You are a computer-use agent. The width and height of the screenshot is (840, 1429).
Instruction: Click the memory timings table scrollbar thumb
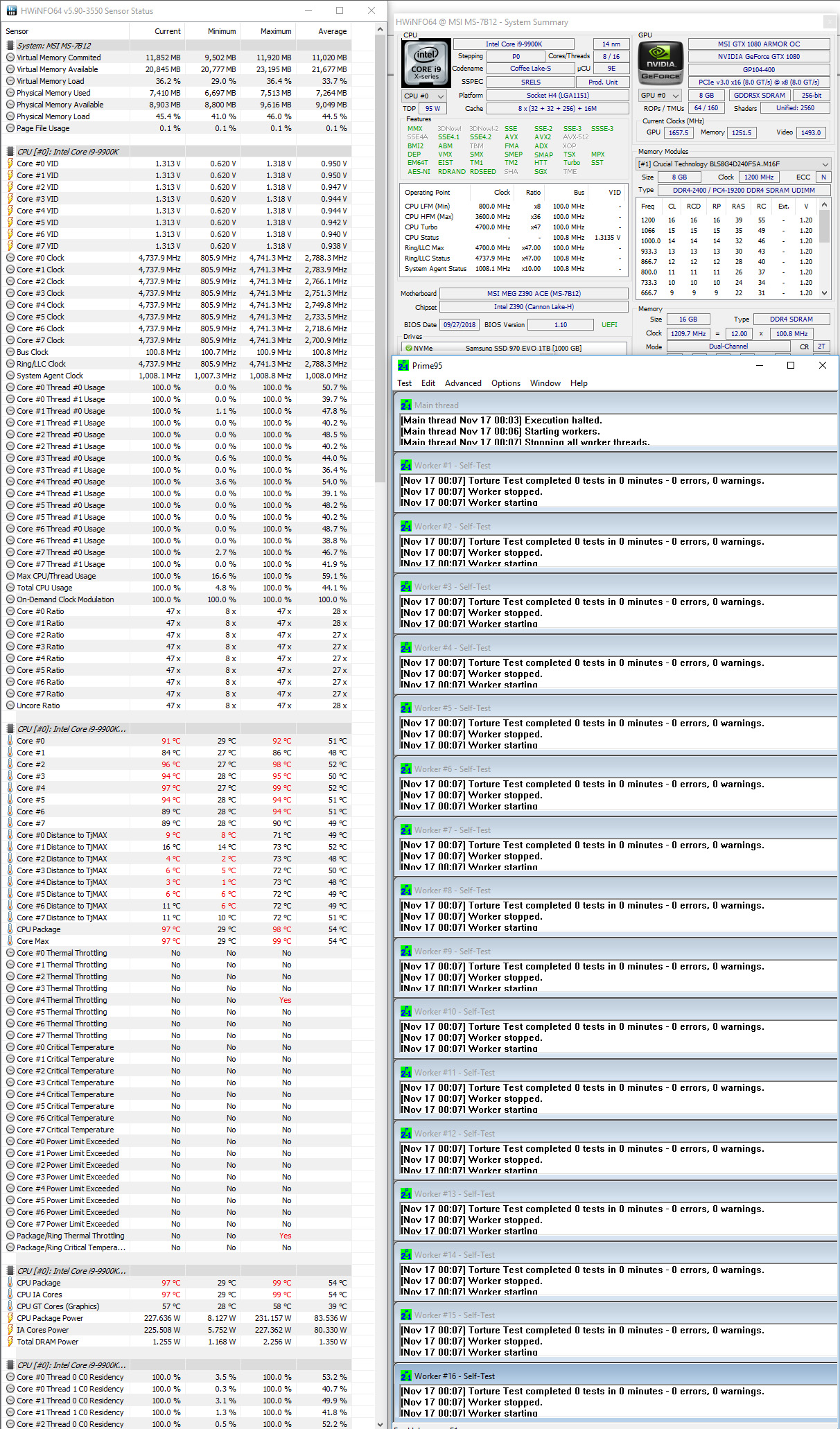click(x=825, y=227)
